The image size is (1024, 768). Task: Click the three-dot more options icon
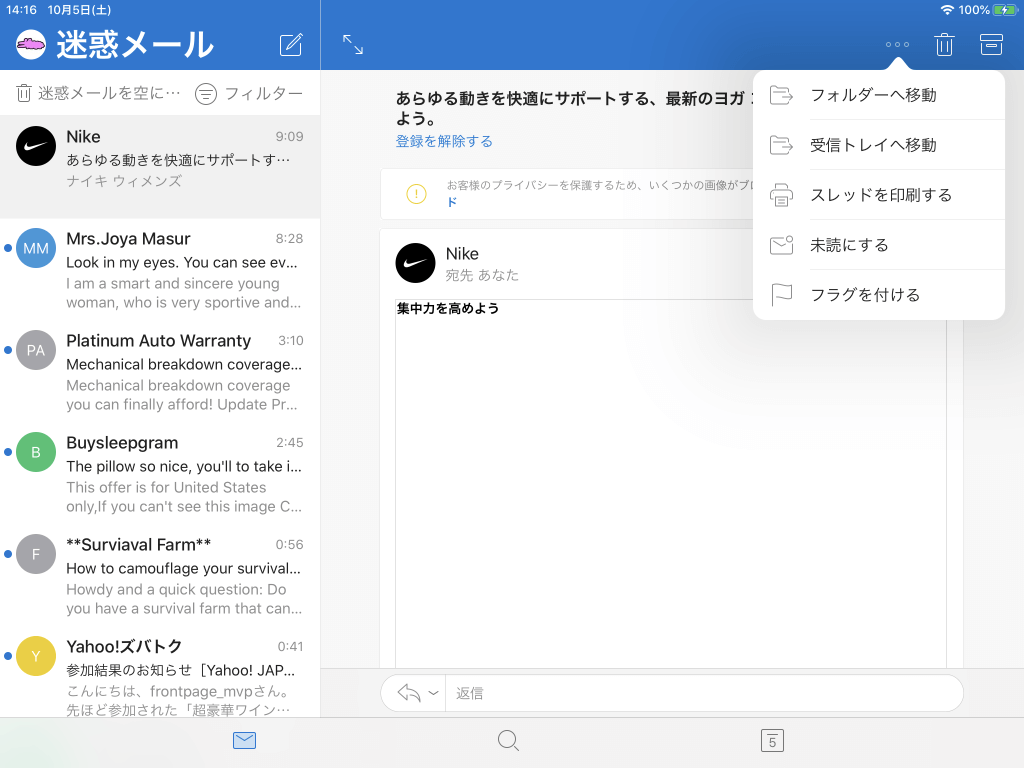pos(897,44)
